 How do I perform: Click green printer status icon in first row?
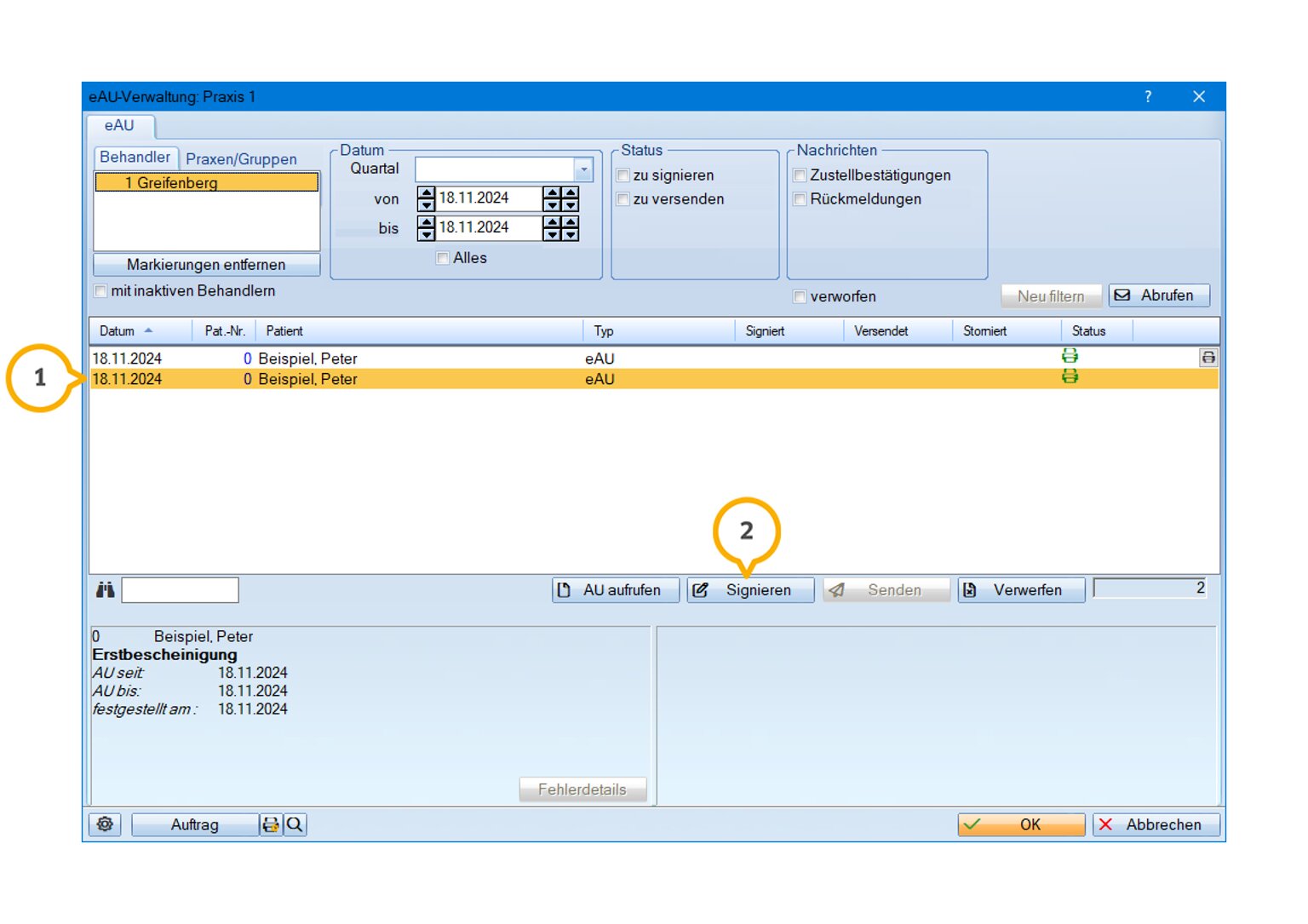[x=1070, y=356]
